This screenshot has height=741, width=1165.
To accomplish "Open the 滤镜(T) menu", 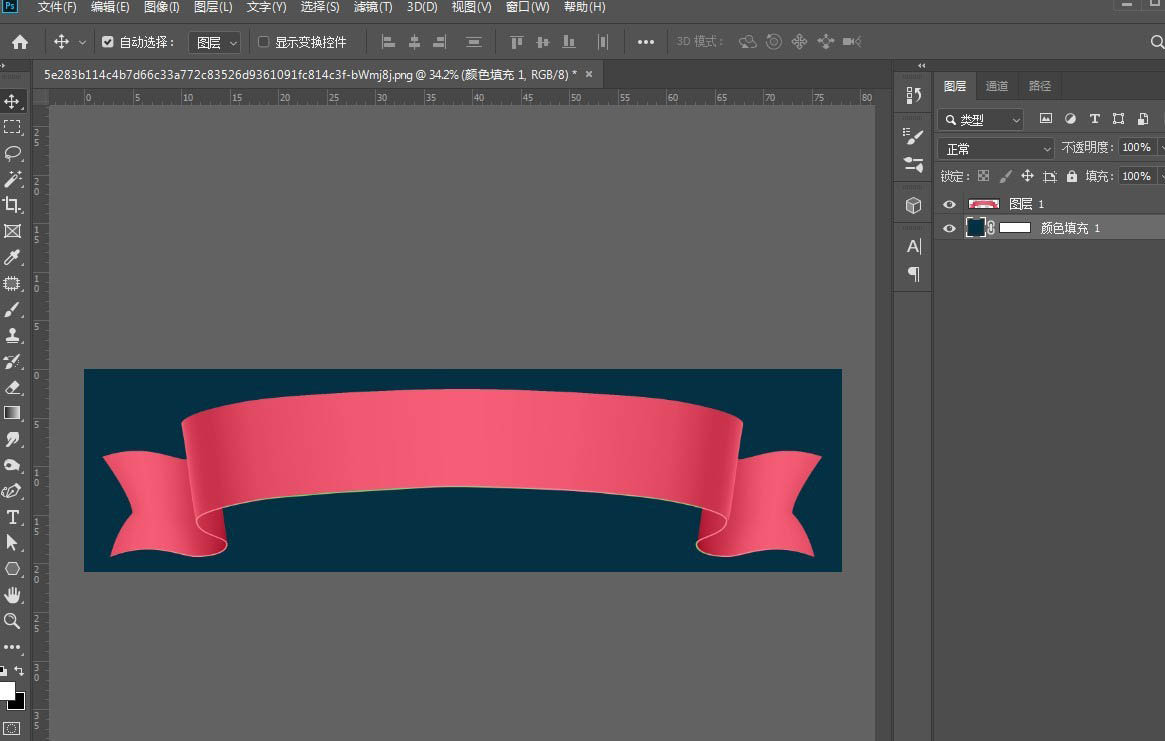I will tap(373, 7).
